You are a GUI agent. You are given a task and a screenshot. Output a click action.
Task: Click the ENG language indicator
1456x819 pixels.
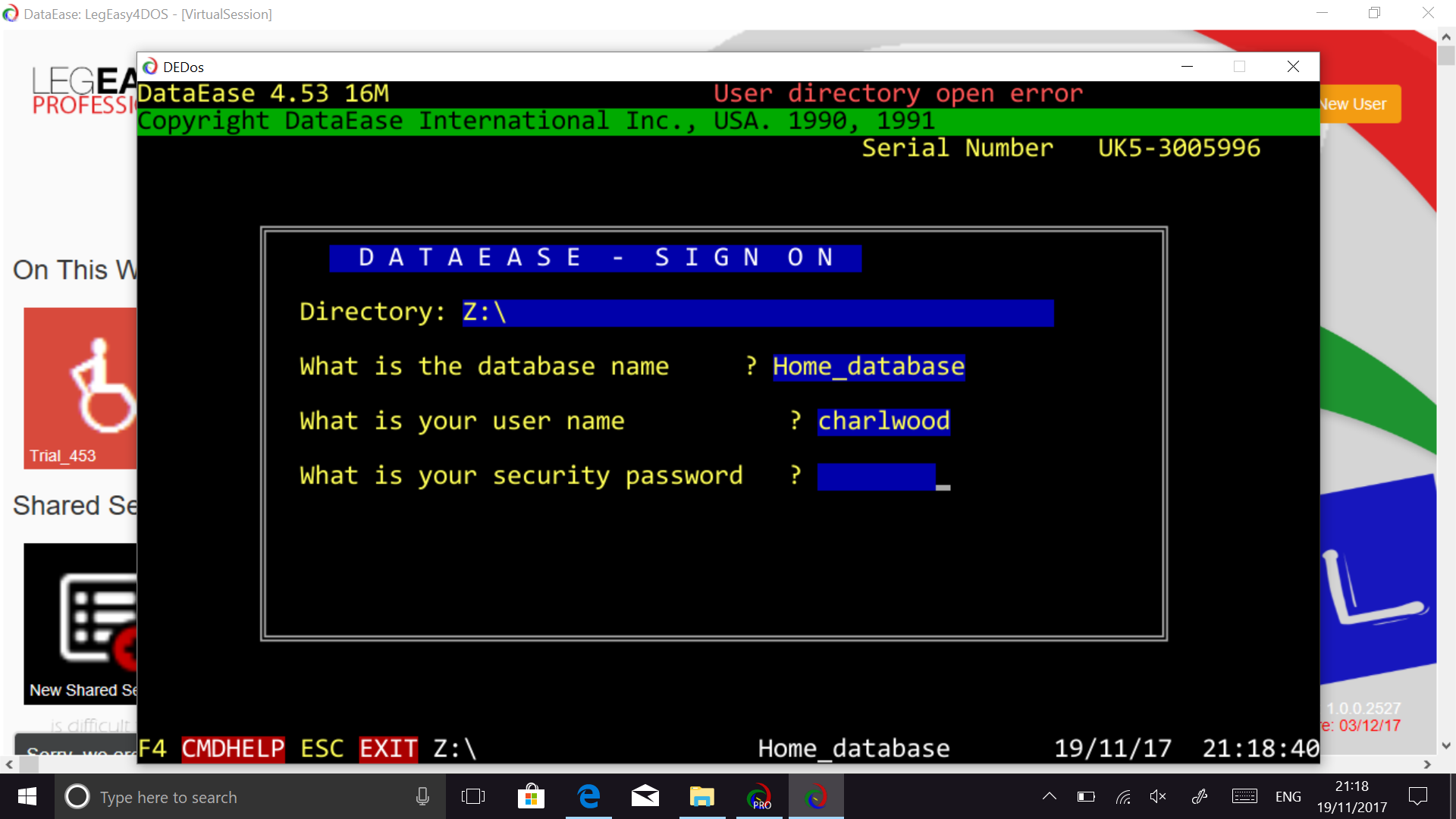(1288, 797)
